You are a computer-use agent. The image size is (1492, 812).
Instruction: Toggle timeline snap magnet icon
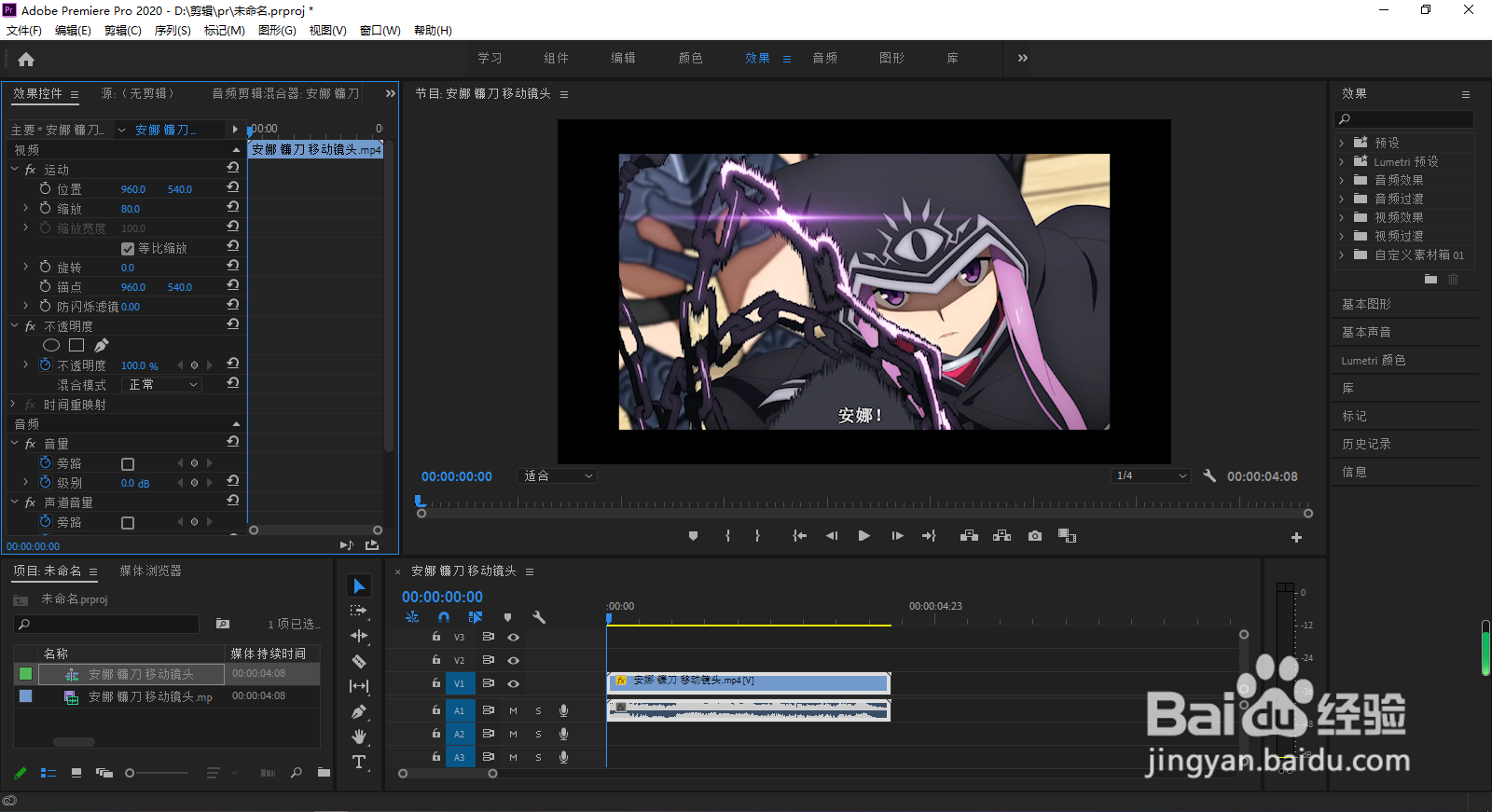point(444,617)
